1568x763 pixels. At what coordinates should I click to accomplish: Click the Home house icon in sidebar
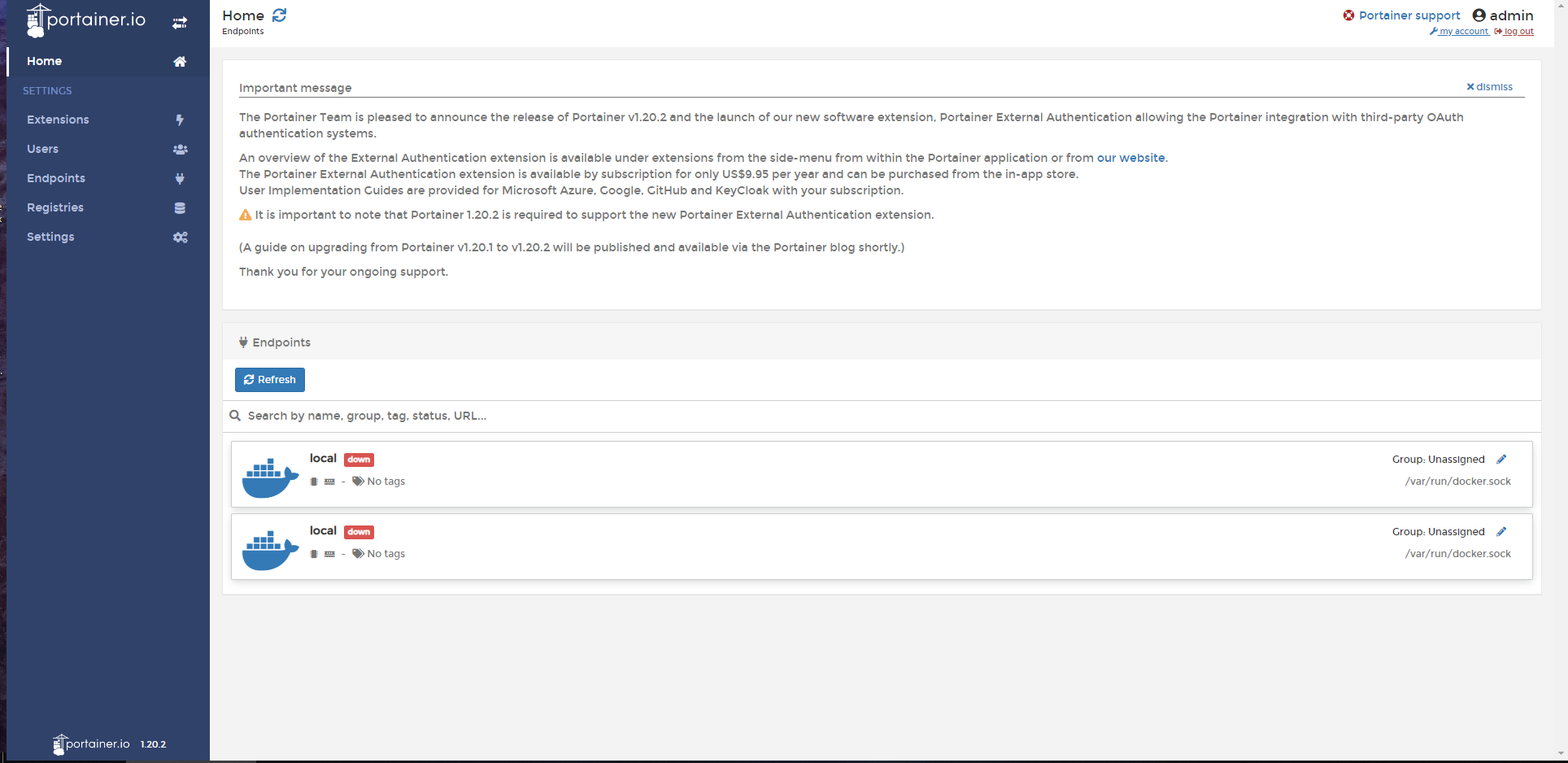(180, 62)
